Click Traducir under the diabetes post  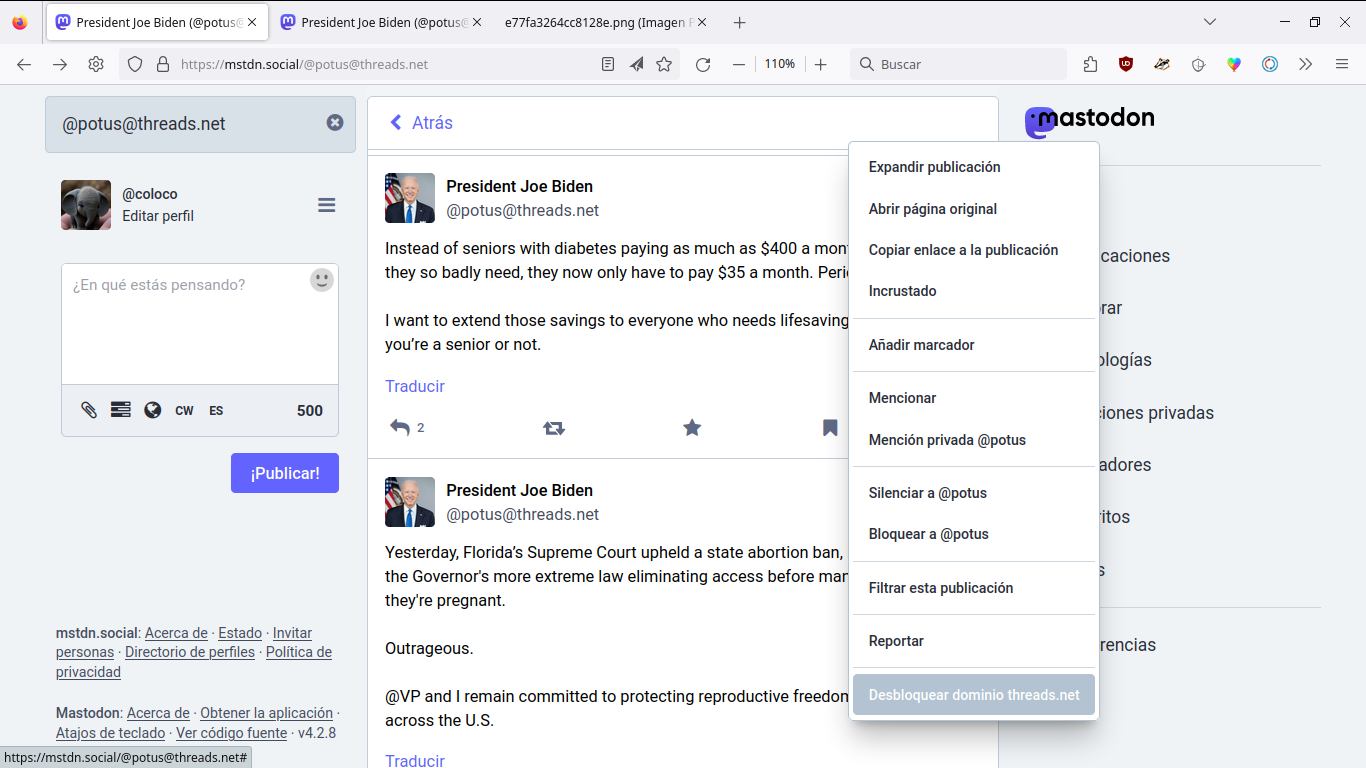(x=415, y=386)
